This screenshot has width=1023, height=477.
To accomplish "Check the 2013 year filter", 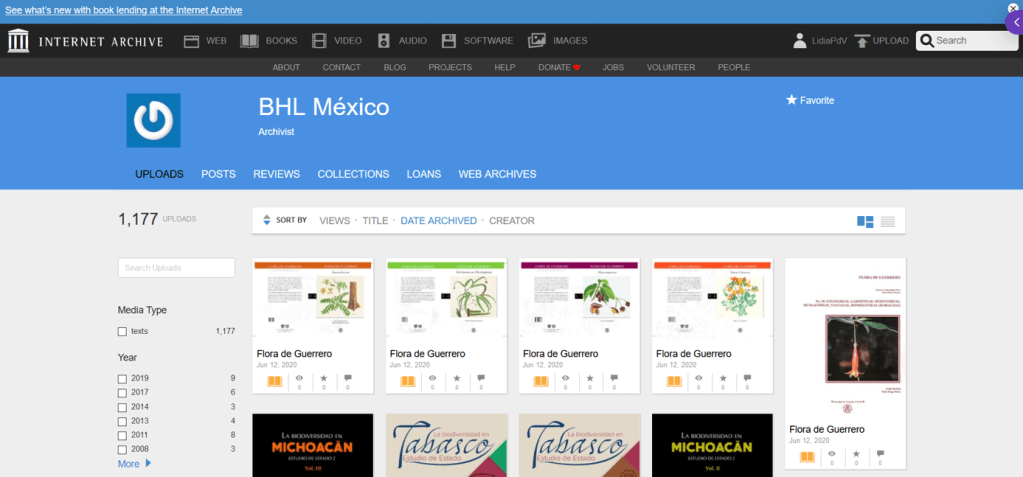I will [122, 421].
